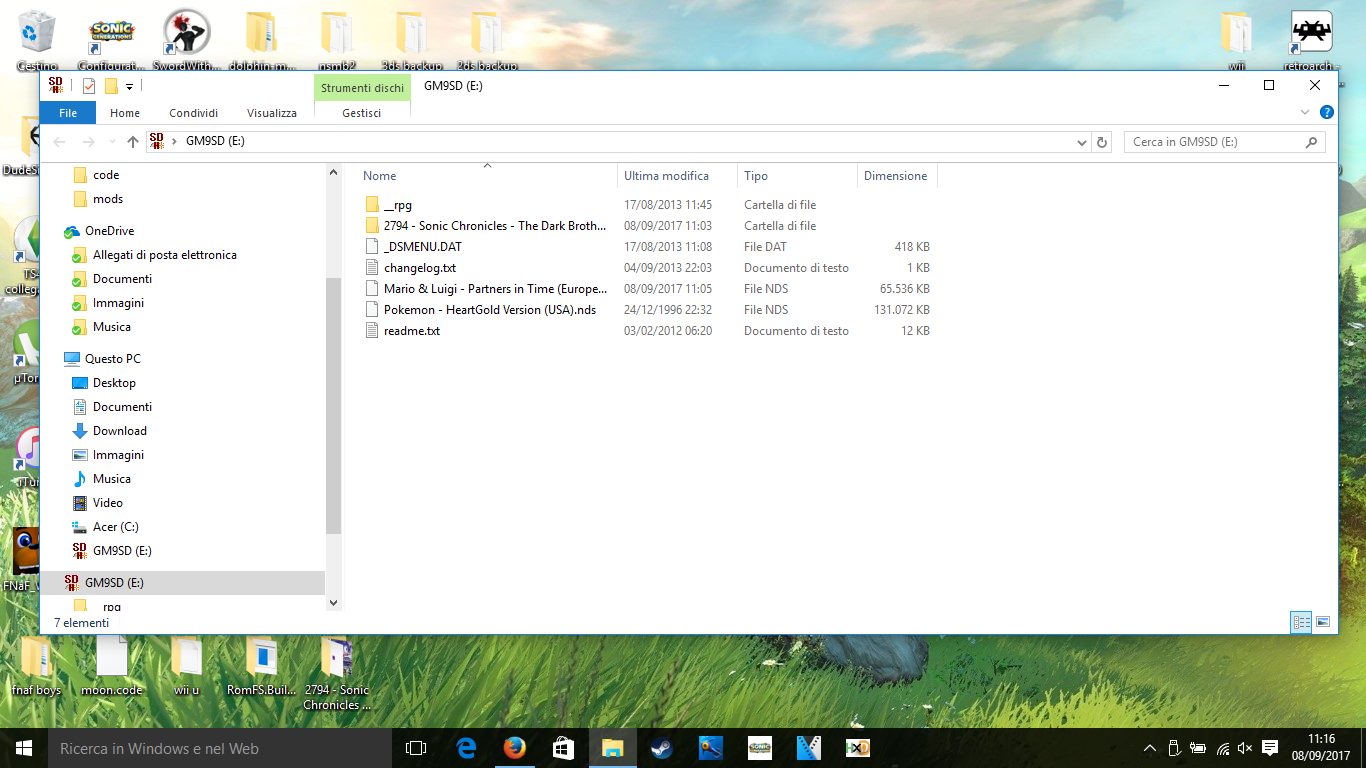
Task: Select the Pokemon HeartGold Version nds file
Action: point(480,310)
